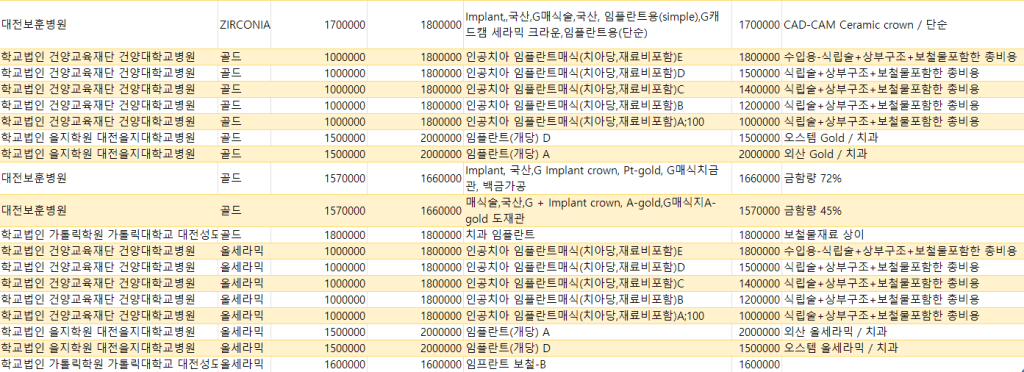Click 을지대학교병원 cell in the '오스템 Gold' row

[x=109, y=138]
